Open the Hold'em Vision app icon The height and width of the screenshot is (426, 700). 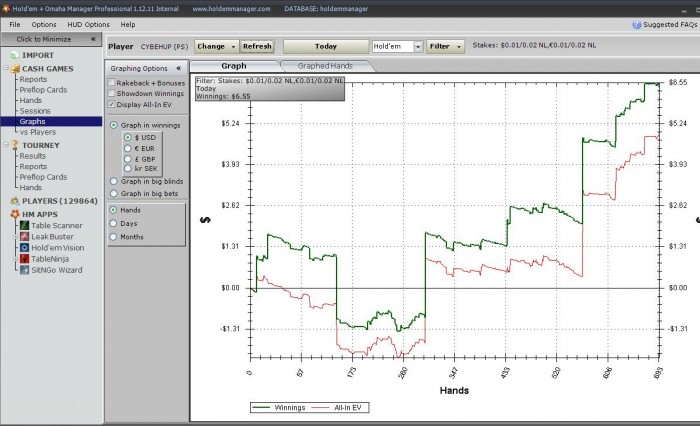tap(23, 248)
